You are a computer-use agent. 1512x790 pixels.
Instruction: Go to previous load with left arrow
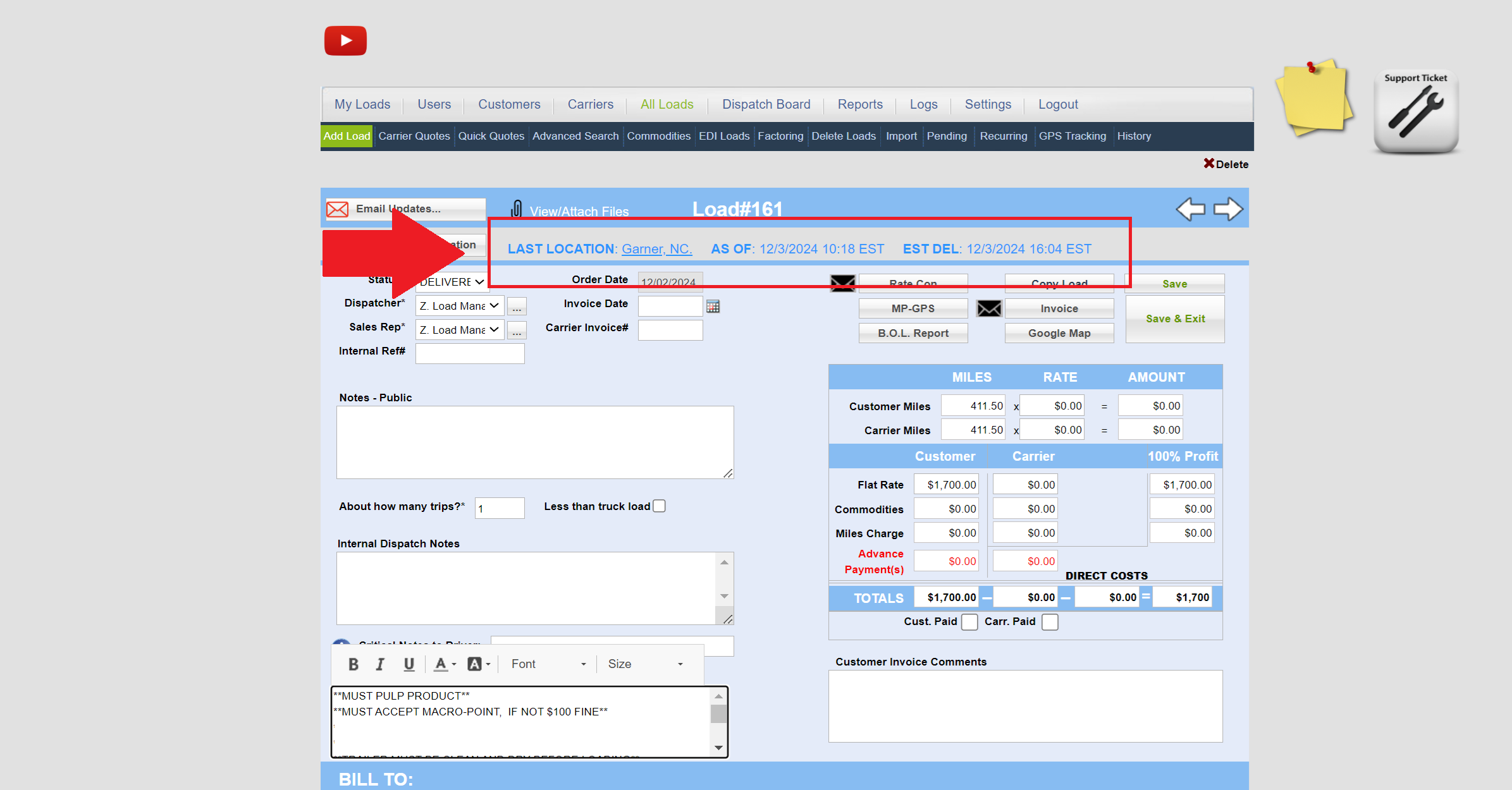1190,209
